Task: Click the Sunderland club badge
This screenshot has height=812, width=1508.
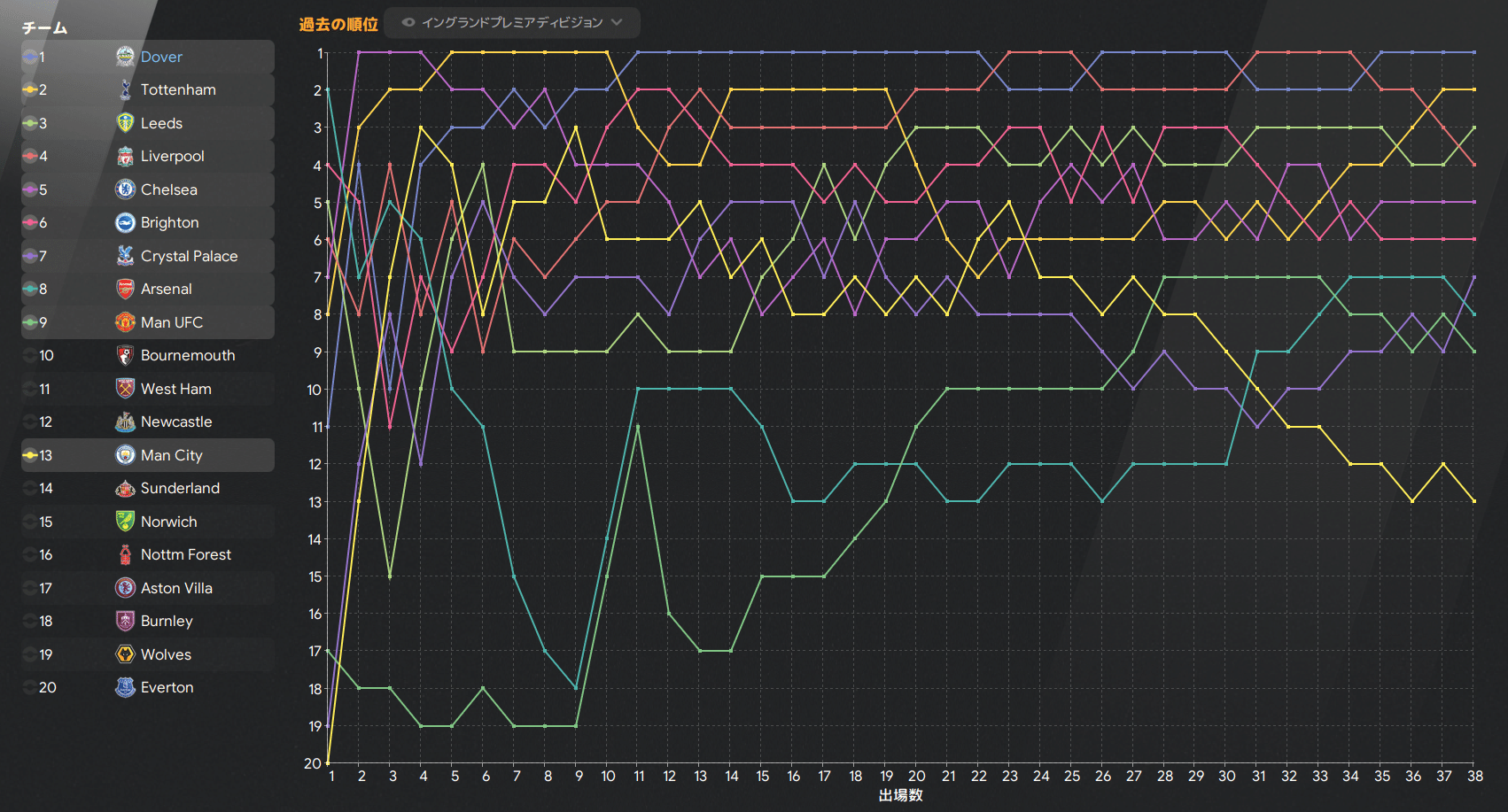Action: pyautogui.click(x=125, y=488)
